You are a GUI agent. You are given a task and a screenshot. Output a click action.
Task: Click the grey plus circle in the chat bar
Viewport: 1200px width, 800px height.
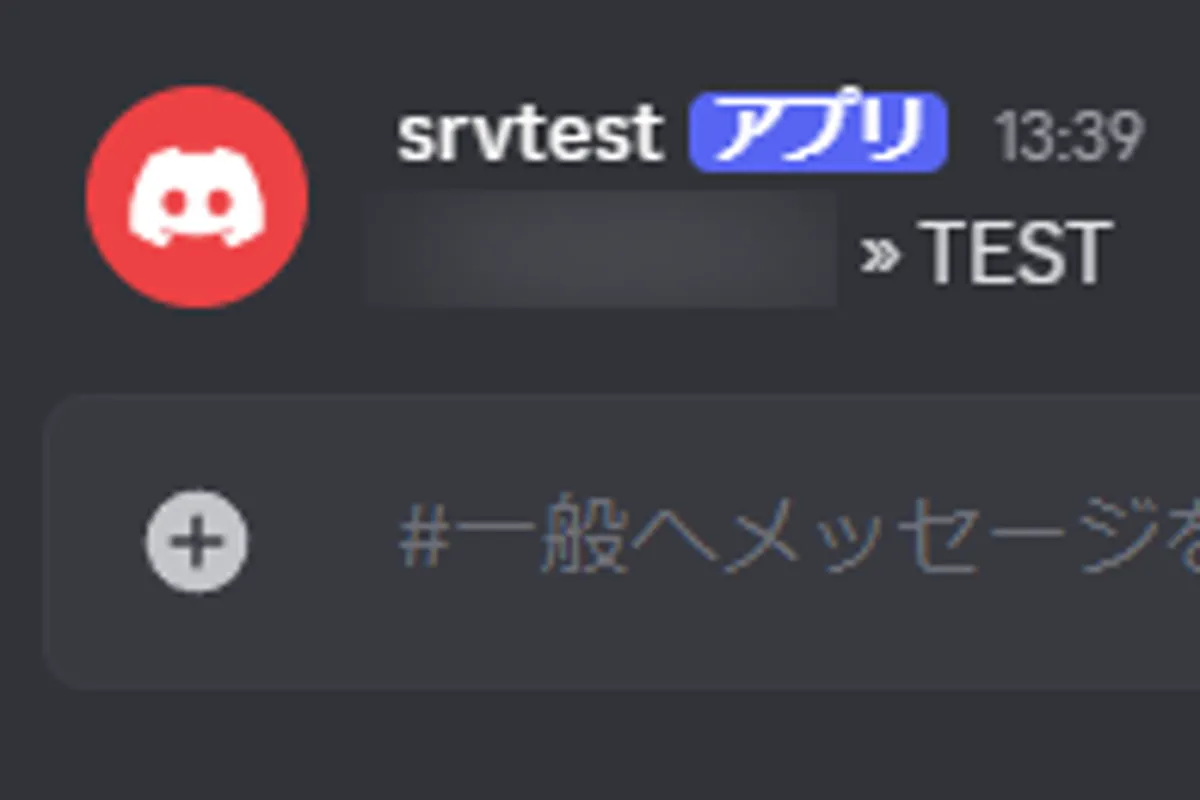[x=197, y=541]
